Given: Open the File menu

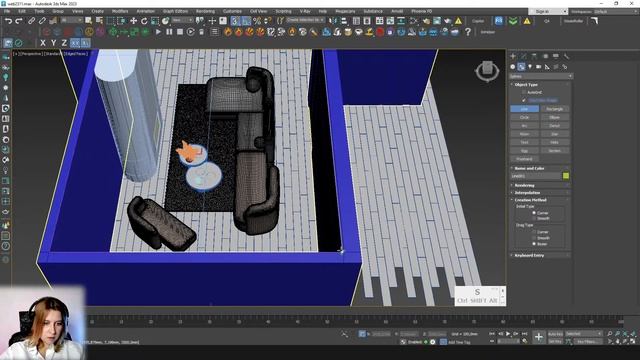Looking at the screenshot, I should 7,11.
